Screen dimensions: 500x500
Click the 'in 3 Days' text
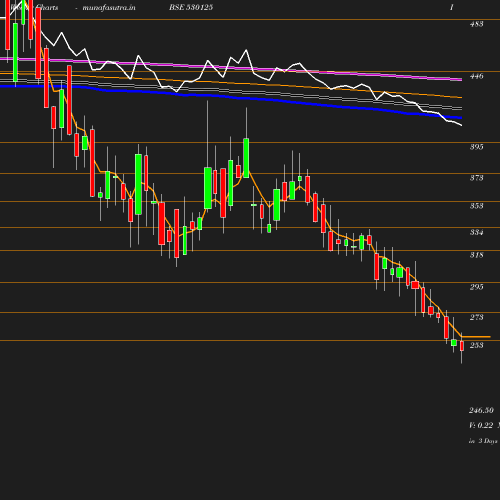tap(483, 441)
